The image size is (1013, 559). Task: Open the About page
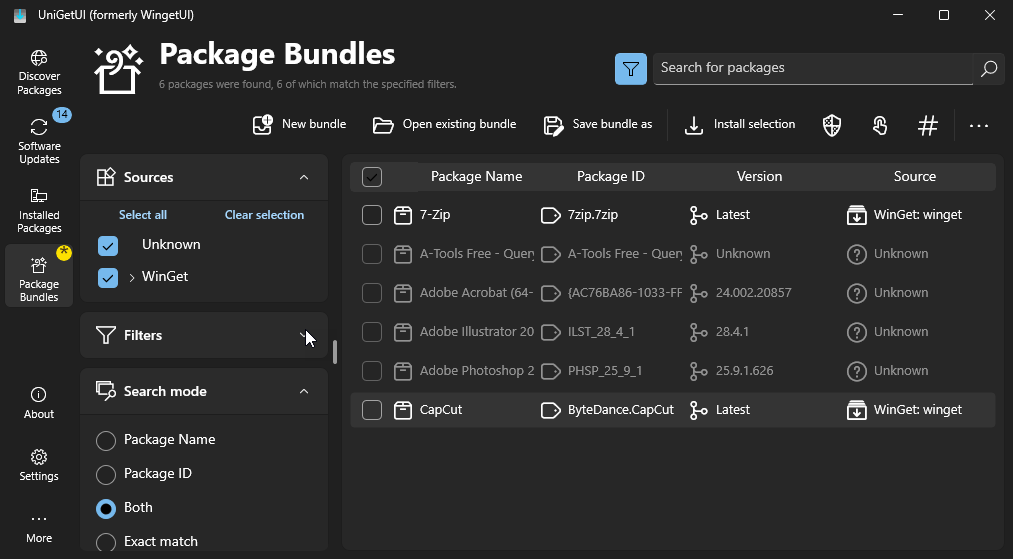39,403
